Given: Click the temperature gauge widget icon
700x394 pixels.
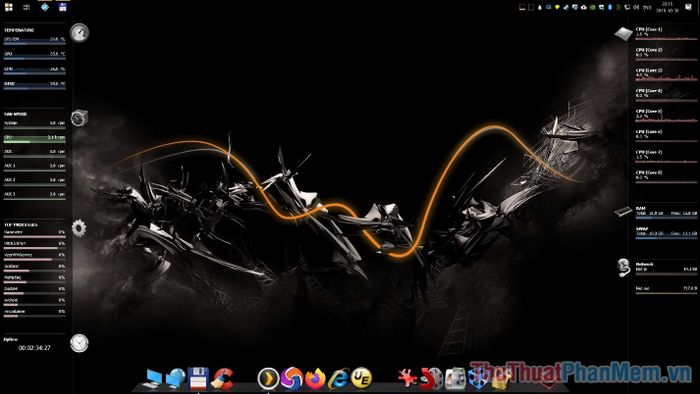Looking at the screenshot, I should pyautogui.click(x=79, y=33).
